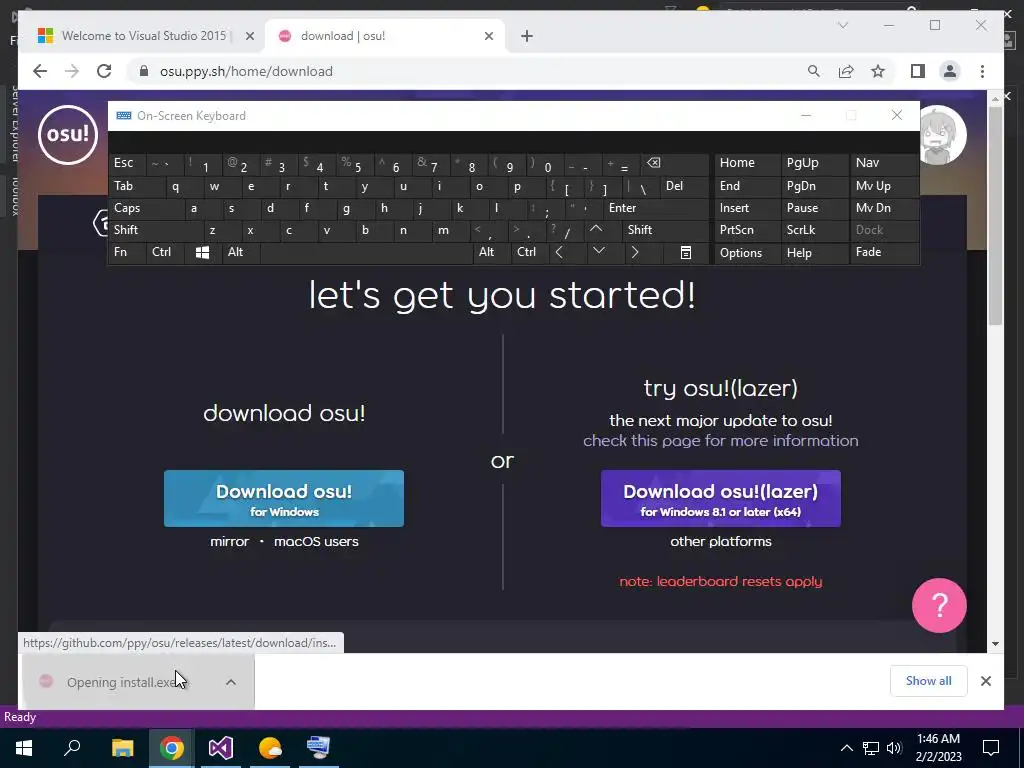Click the page vertical scrollbar thumb
This screenshot has height=768, width=1024.
(995, 216)
